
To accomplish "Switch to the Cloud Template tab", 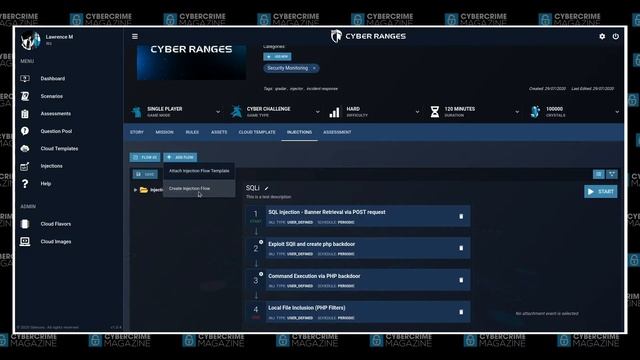I will [x=257, y=132].
